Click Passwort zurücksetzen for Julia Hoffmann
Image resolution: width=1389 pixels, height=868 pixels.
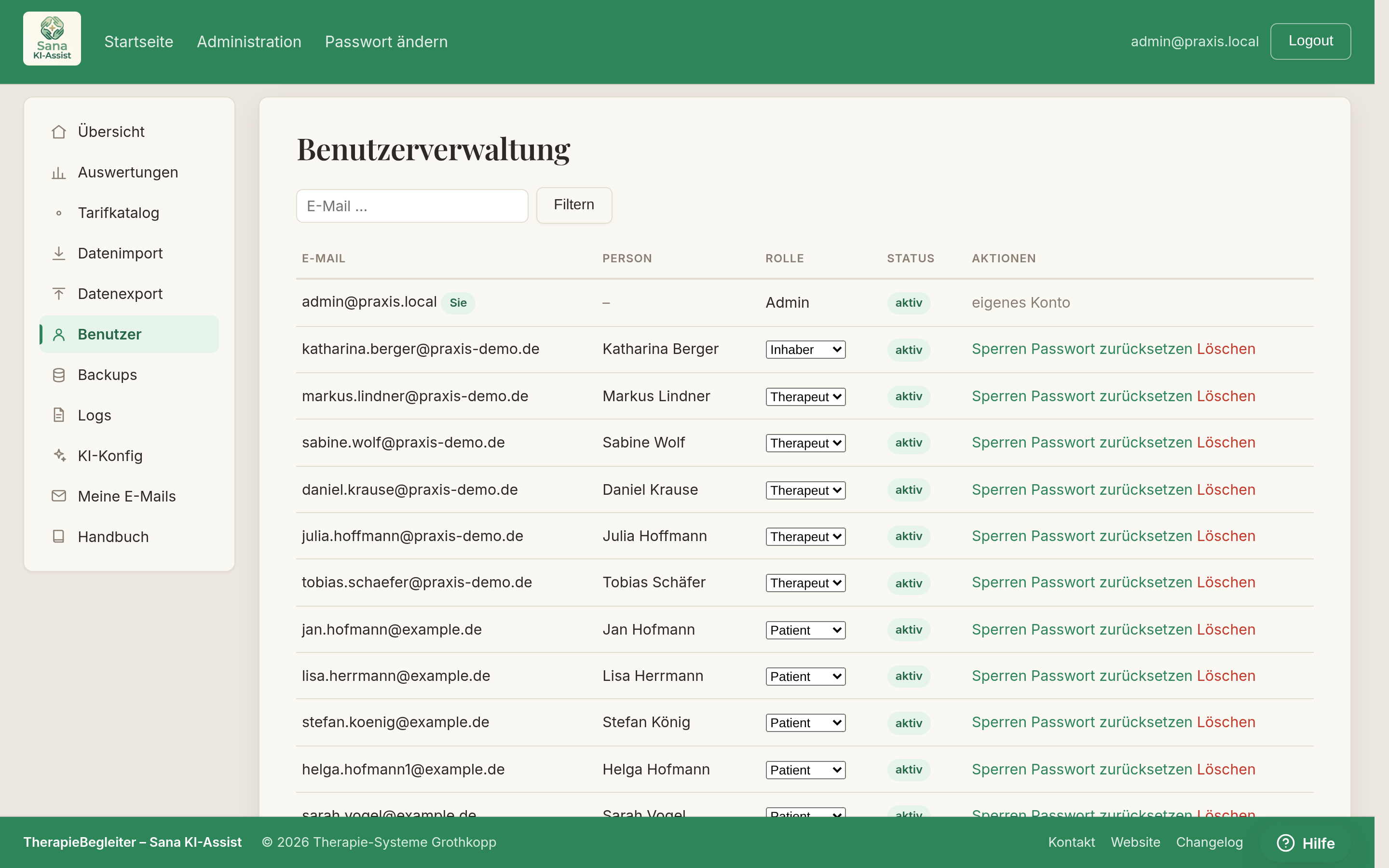[x=1112, y=536]
